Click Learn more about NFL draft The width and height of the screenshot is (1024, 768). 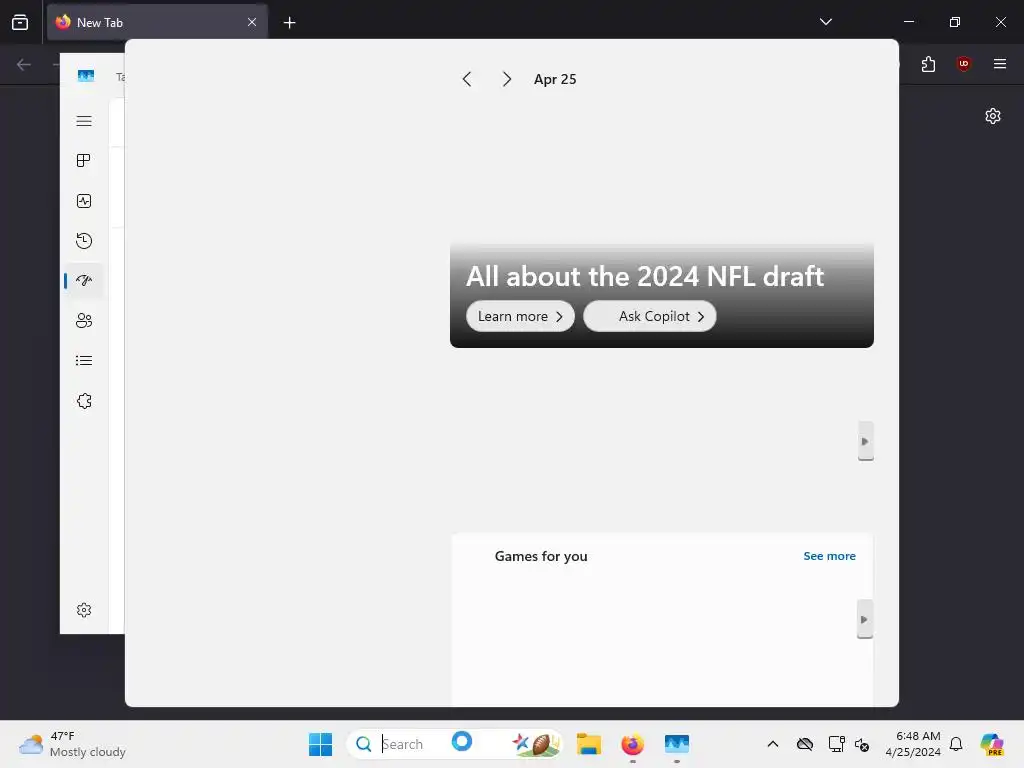click(x=520, y=316)
